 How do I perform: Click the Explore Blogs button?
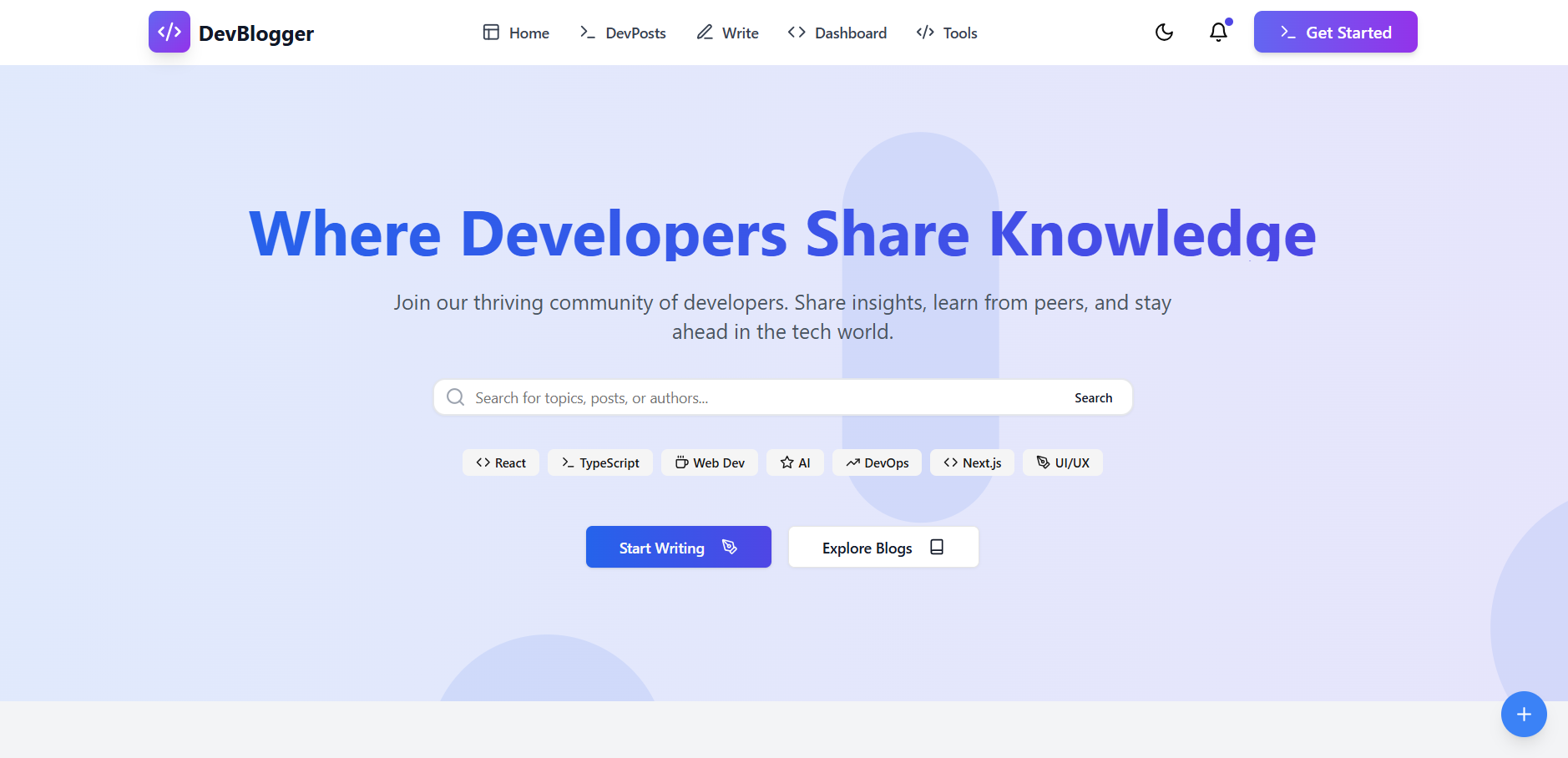[883, 547]
